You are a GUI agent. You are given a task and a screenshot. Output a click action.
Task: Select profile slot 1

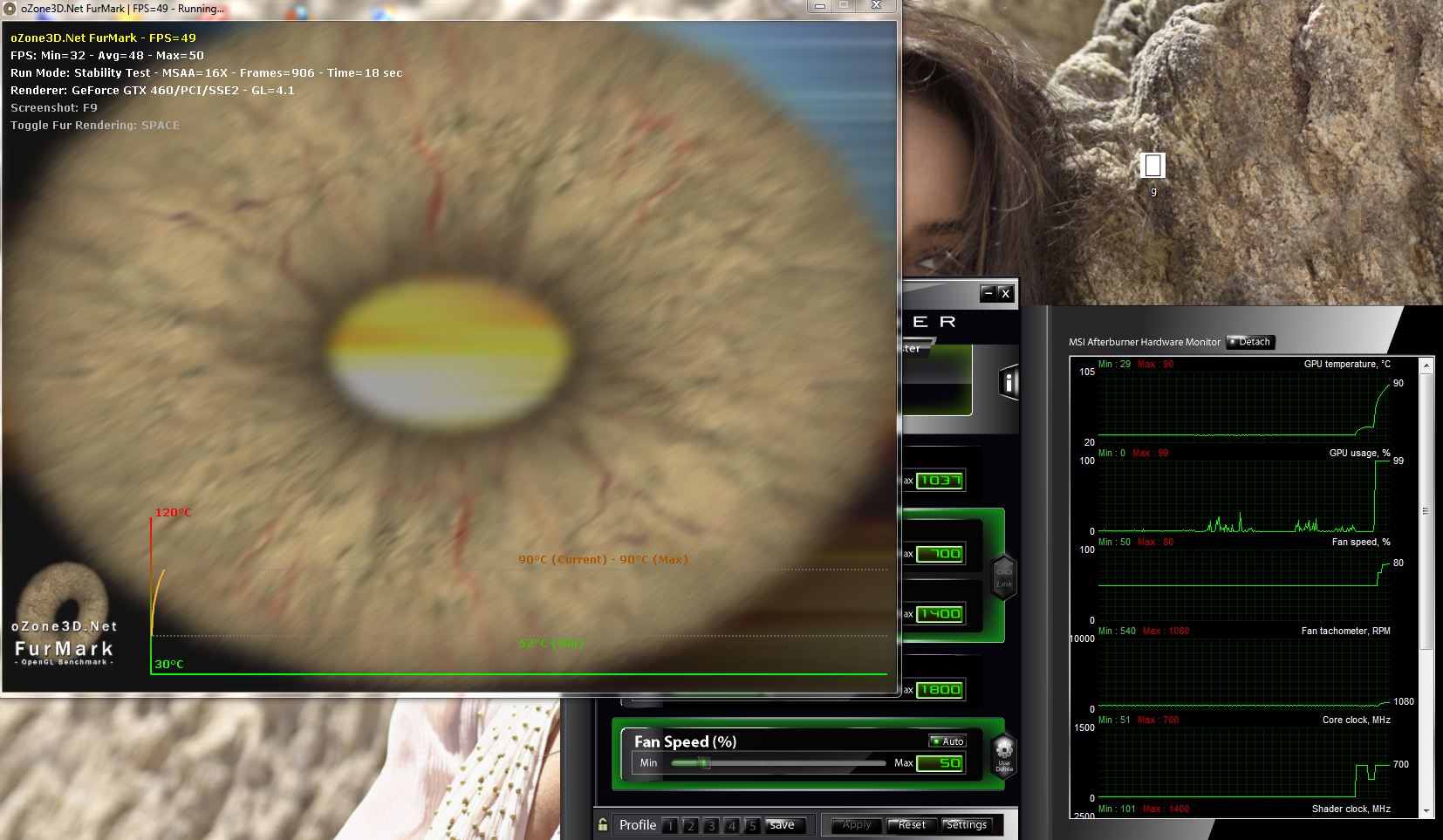click(x=670, y=825)
